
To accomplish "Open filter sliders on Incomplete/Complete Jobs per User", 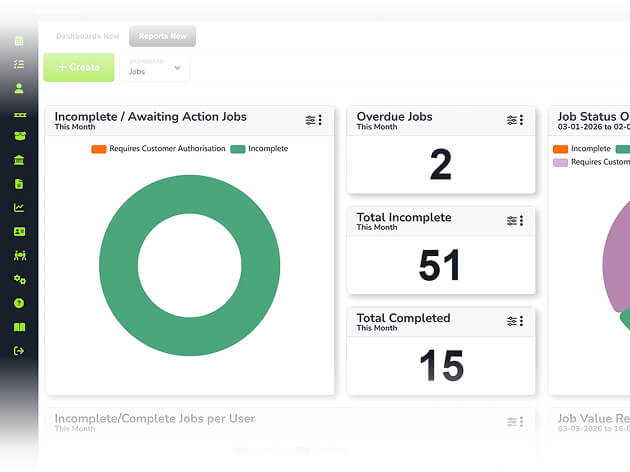I will click(x=511, y=422).
